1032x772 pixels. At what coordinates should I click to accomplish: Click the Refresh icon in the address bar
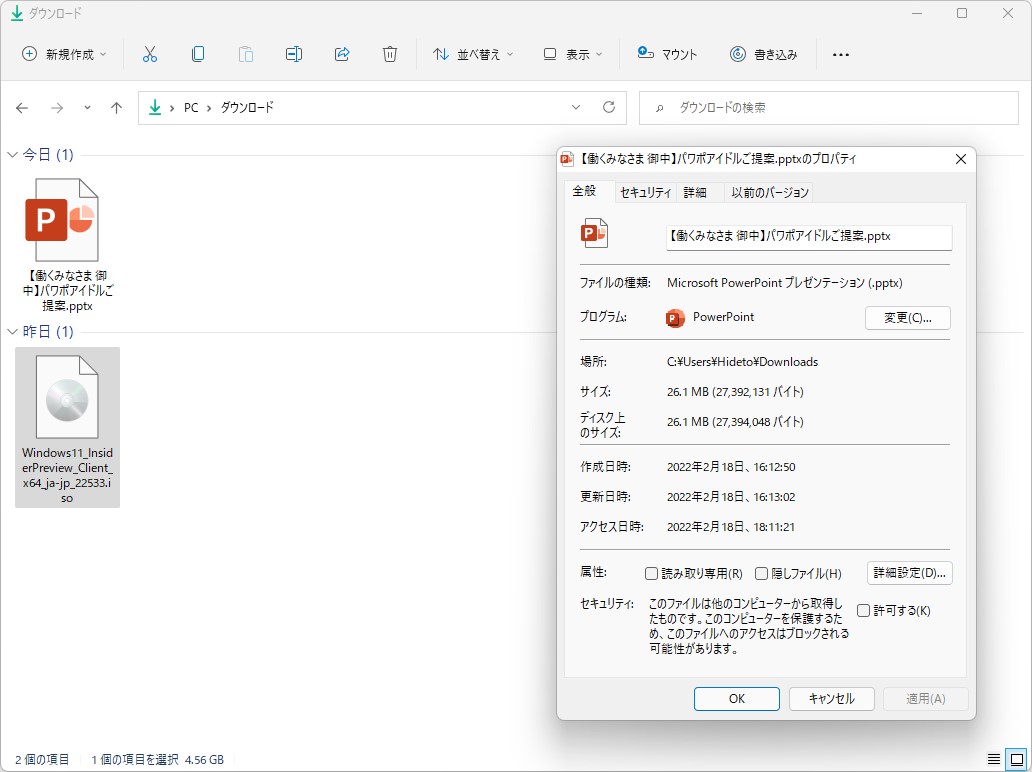click(608, 107)
